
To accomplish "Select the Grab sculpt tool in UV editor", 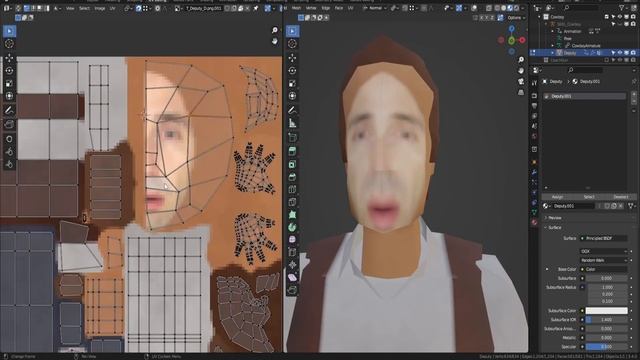I will [9, 139].
